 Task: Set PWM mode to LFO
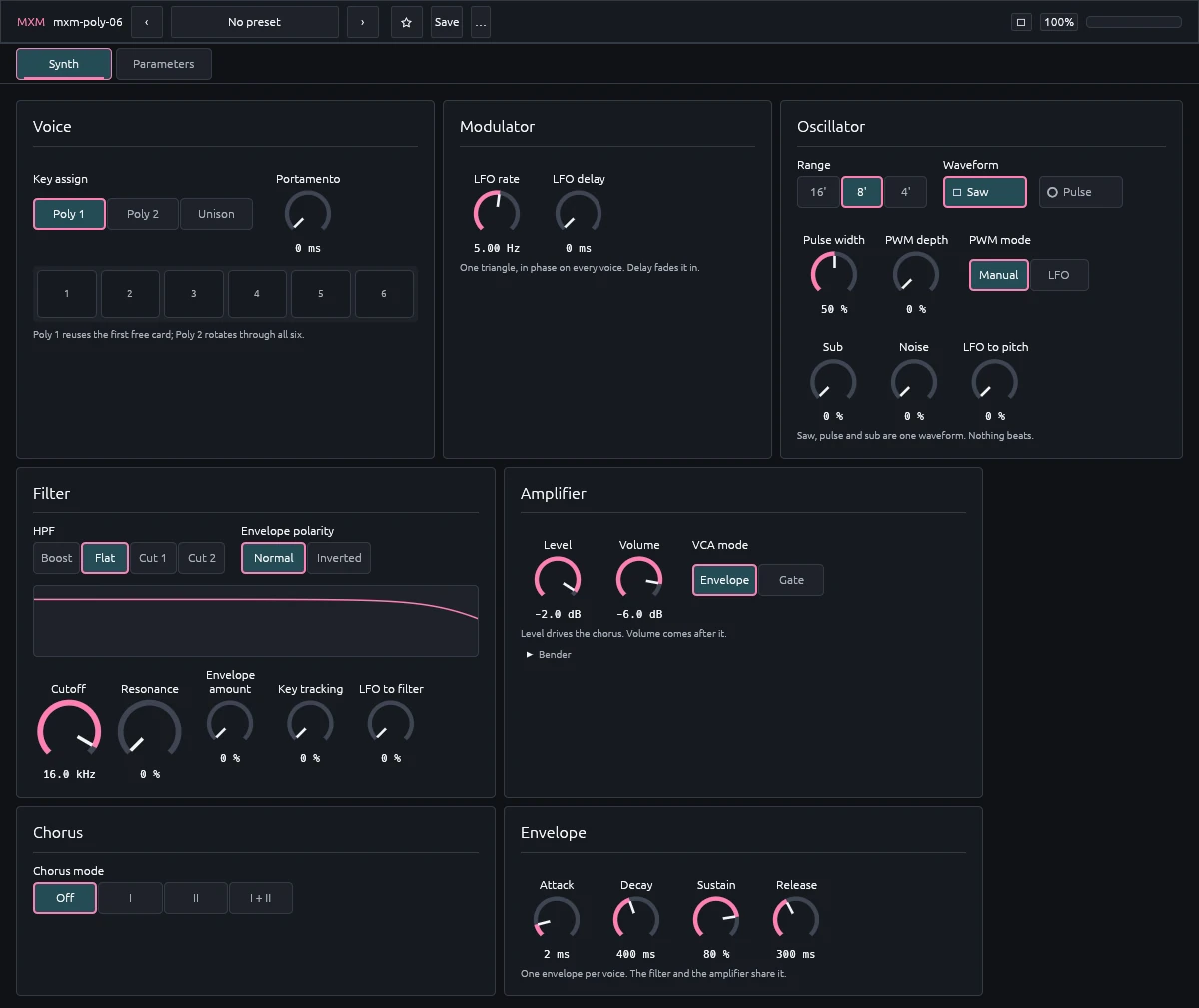click(1059, 275)
